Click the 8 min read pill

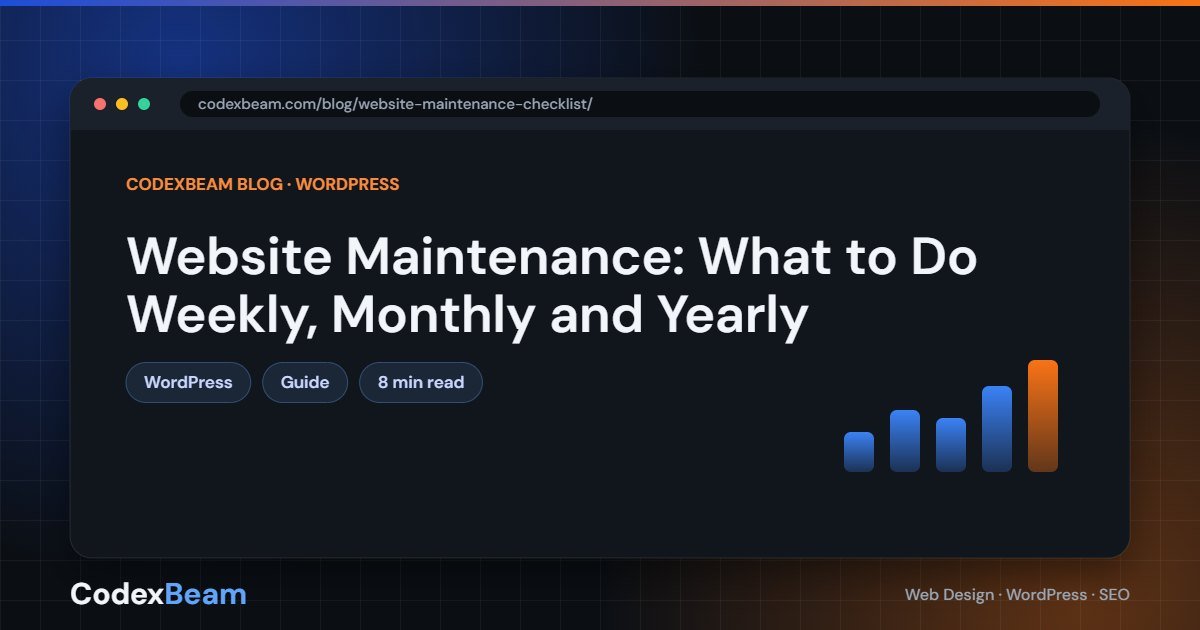point(421,382)
